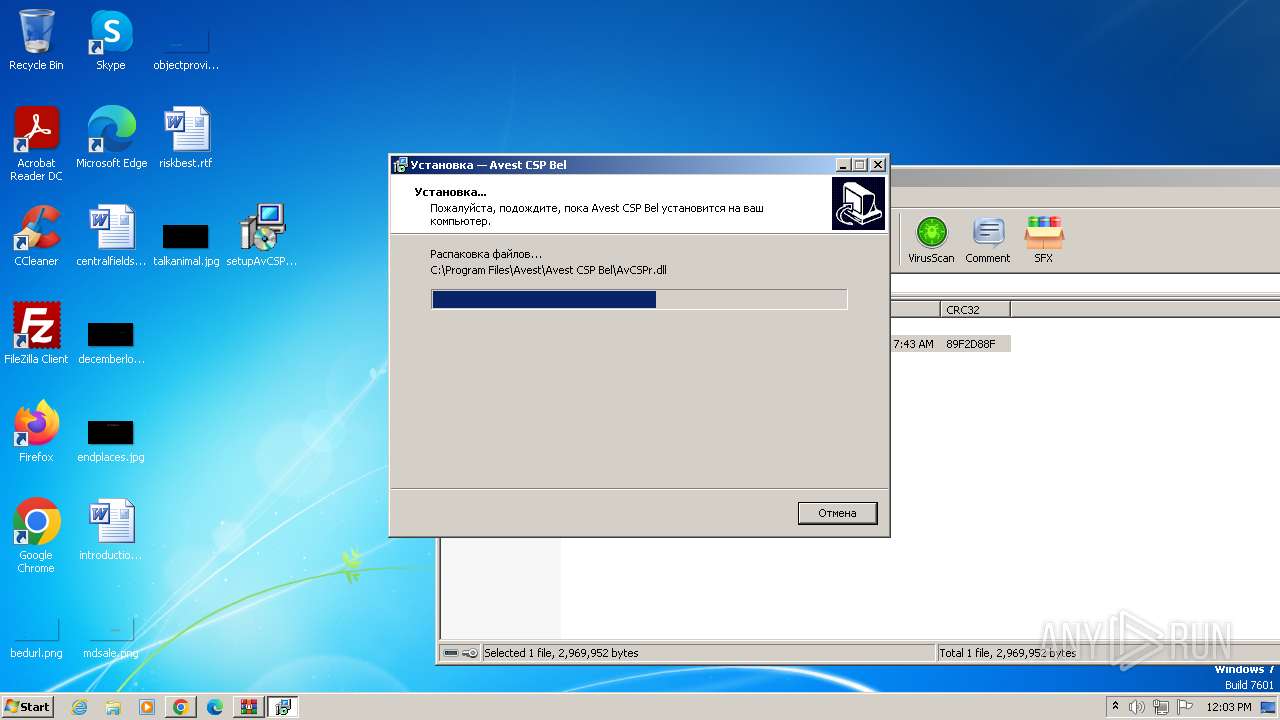Select riskbest.rtf desktop document
Image resolution: width=1280 pixels, height=720 pixels.
tap(186, 138)
